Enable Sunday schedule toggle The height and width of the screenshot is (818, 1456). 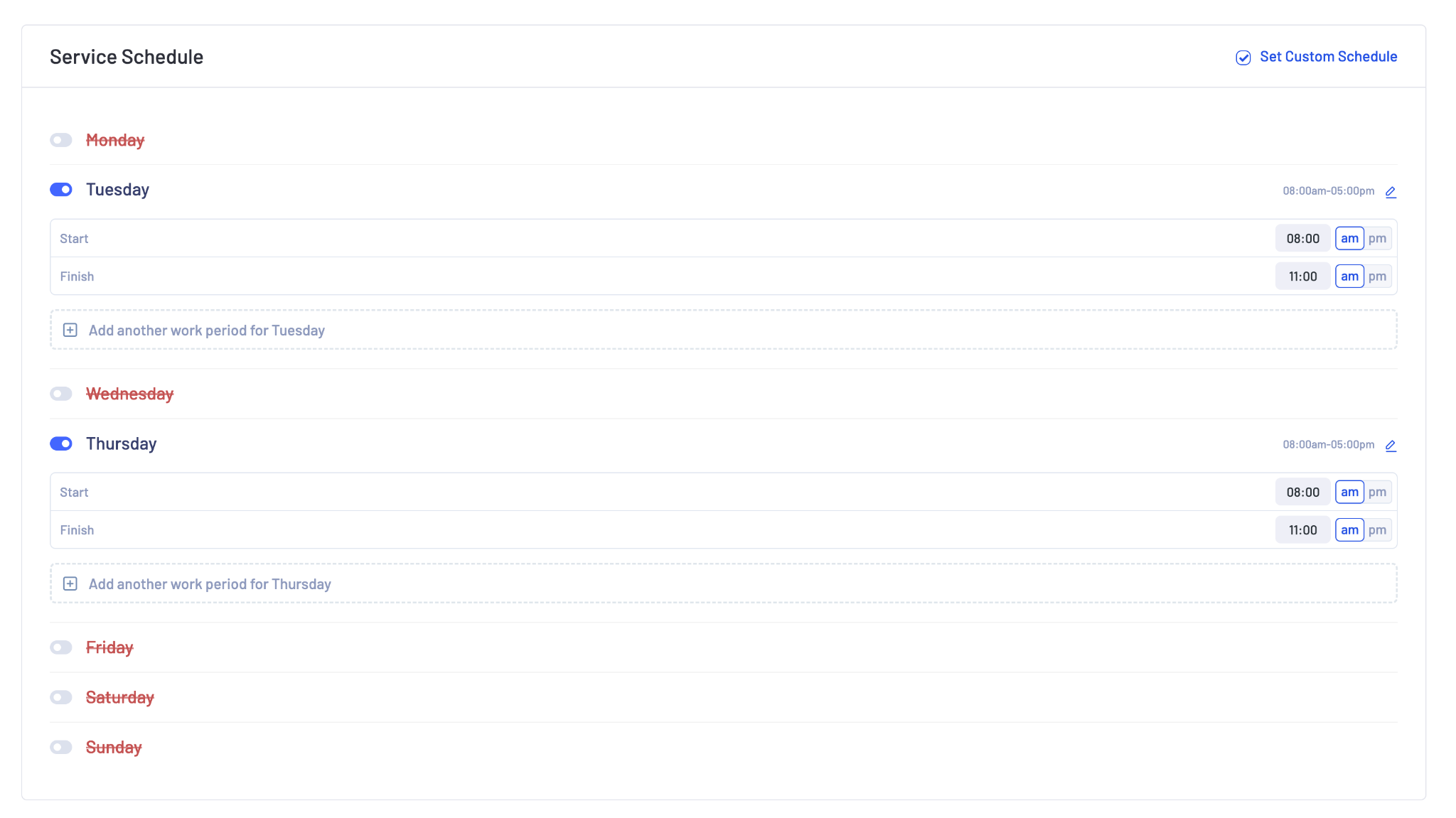61,747
